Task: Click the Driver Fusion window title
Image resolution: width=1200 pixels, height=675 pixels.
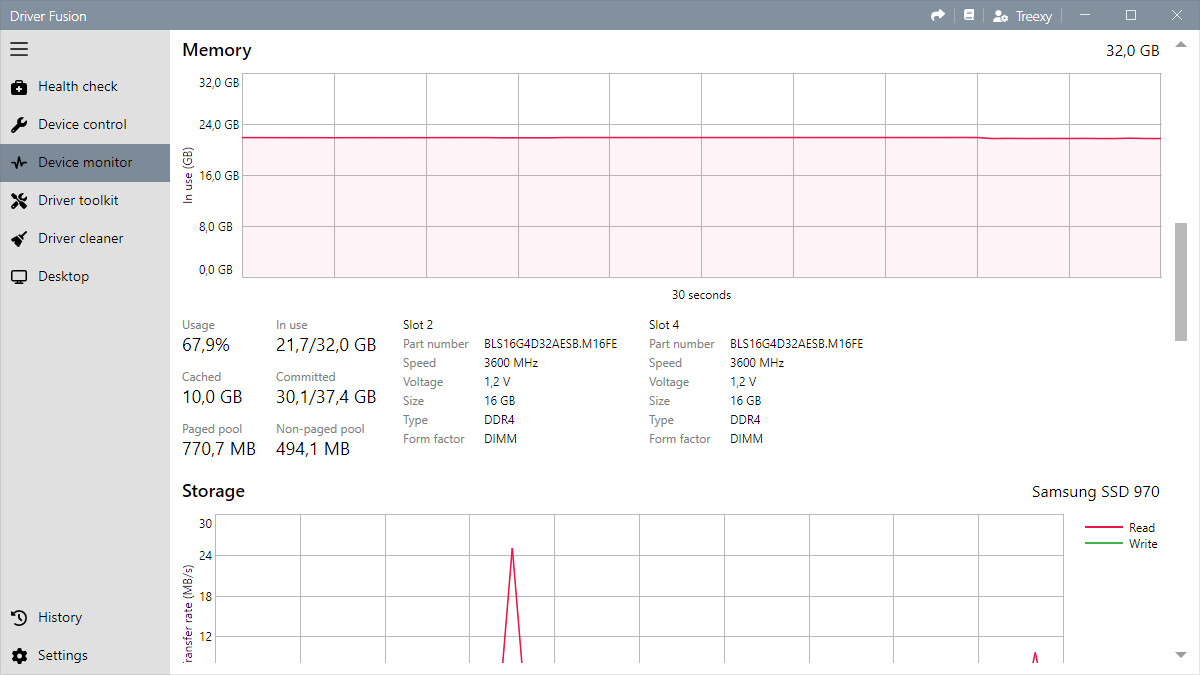Action: (48, 16)
